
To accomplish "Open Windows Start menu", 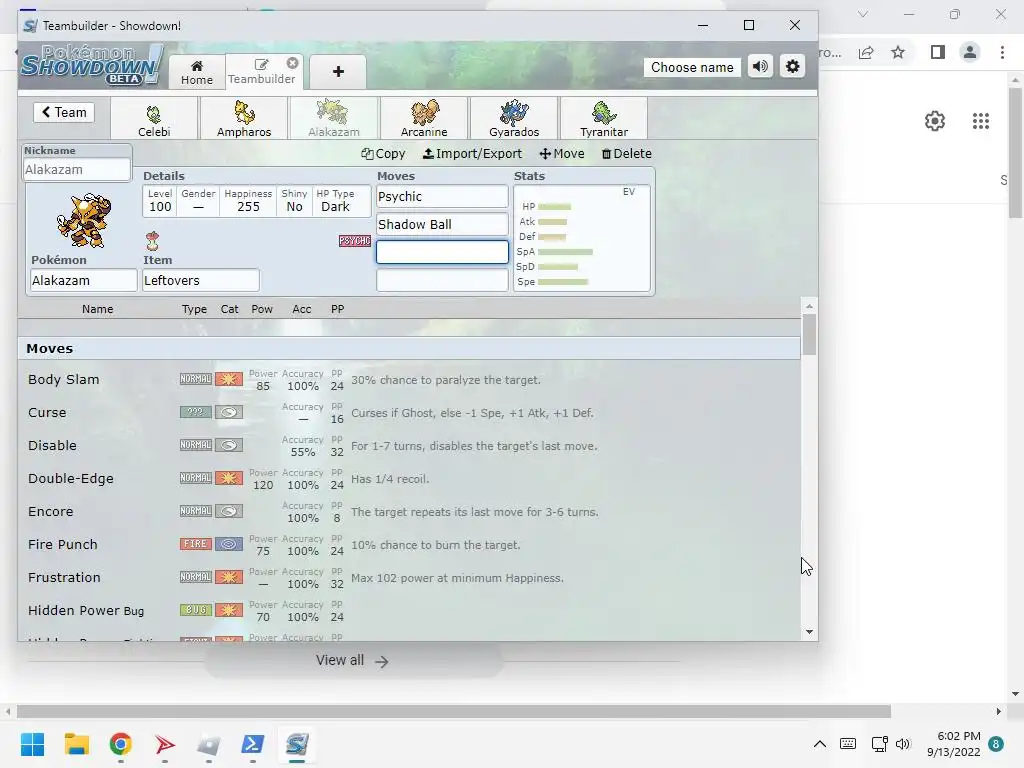I will pos(32,744).
